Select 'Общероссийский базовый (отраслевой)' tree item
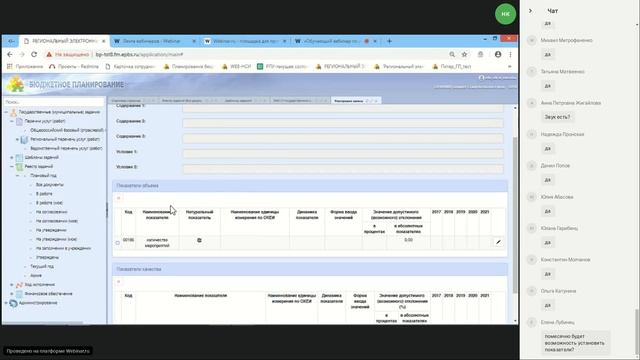Image resolution: width=640 pixels, height=360 pixels. tap(67, 130)
